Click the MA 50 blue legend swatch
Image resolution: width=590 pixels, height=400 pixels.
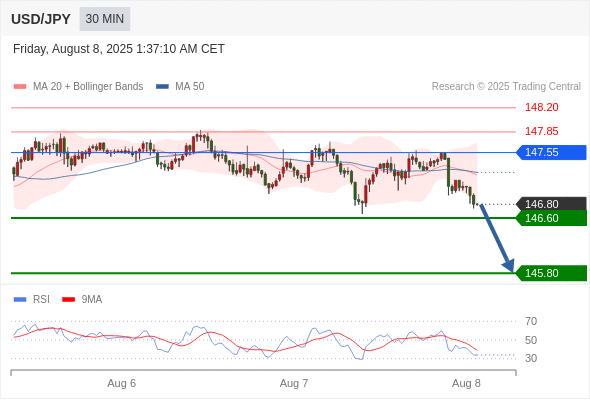[x=162, y=87]
